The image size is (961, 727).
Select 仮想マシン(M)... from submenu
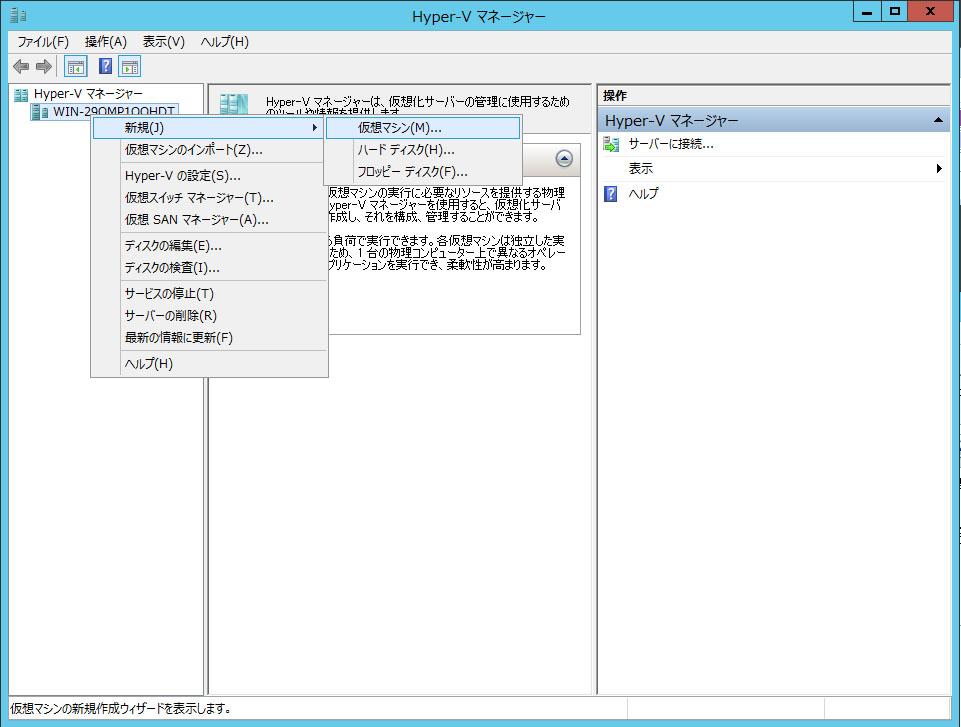pyautogui.click(x=423, y=128)
